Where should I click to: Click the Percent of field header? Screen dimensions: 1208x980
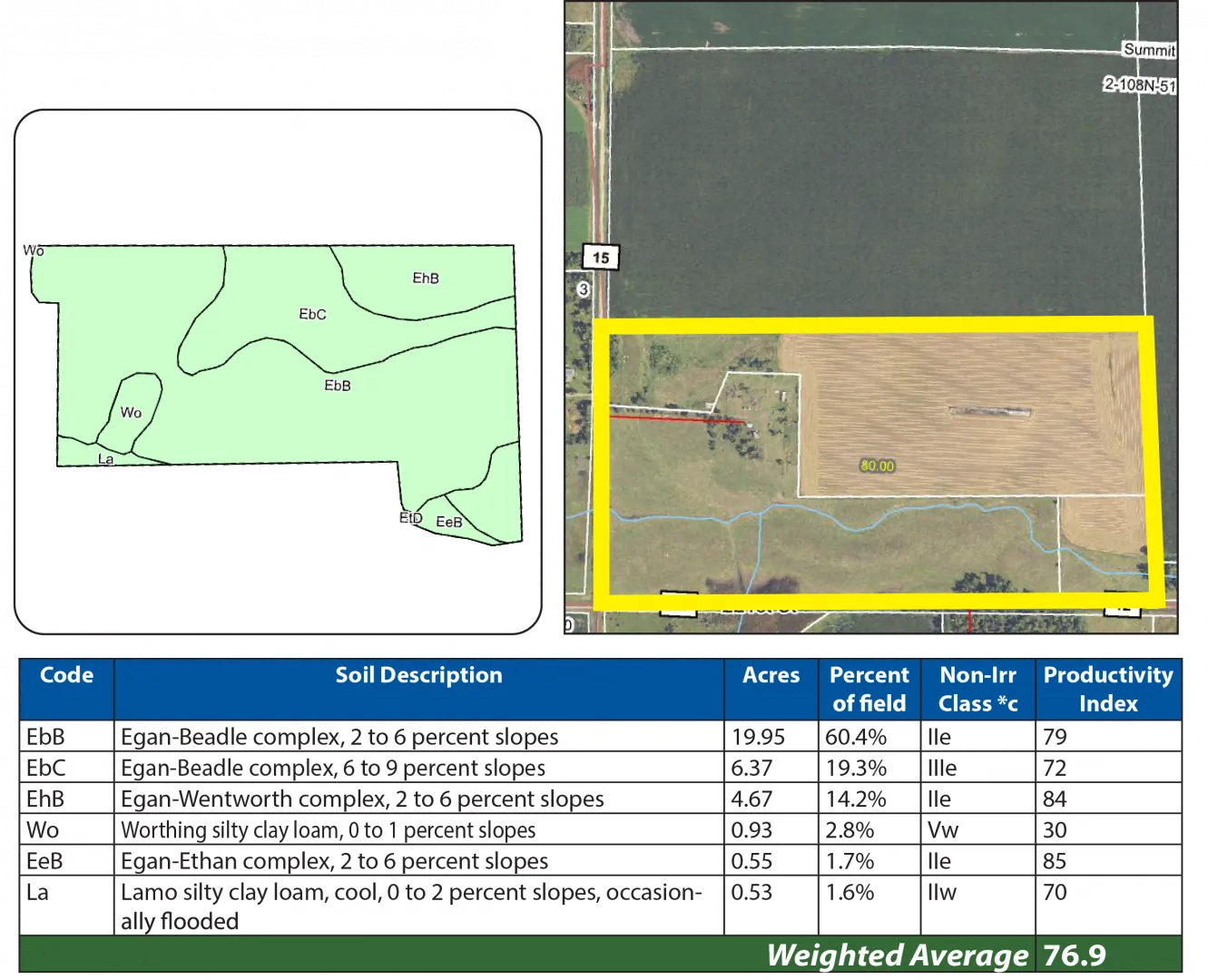pos(869,689)
